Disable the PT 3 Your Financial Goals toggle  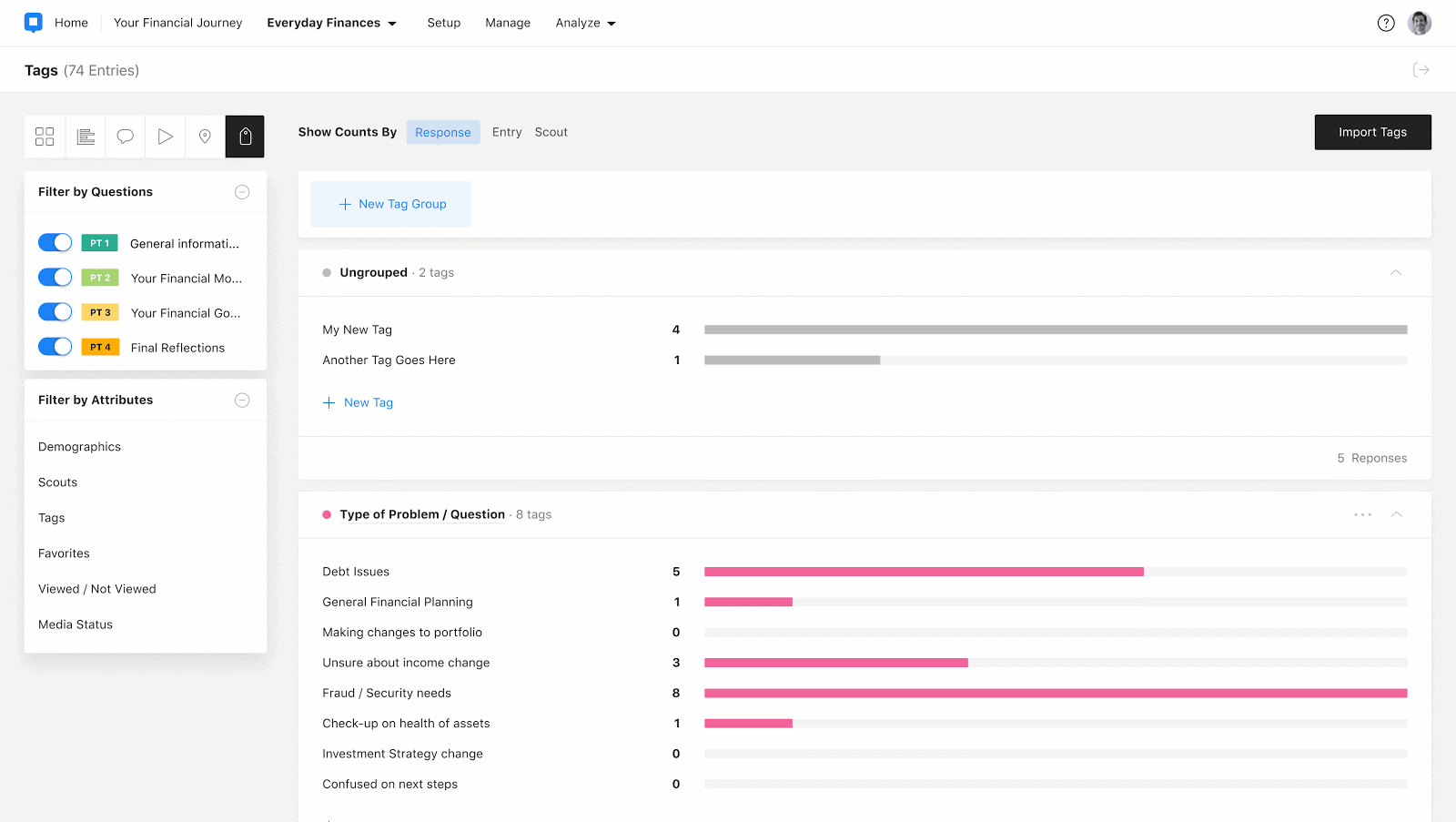click(55, 312)
